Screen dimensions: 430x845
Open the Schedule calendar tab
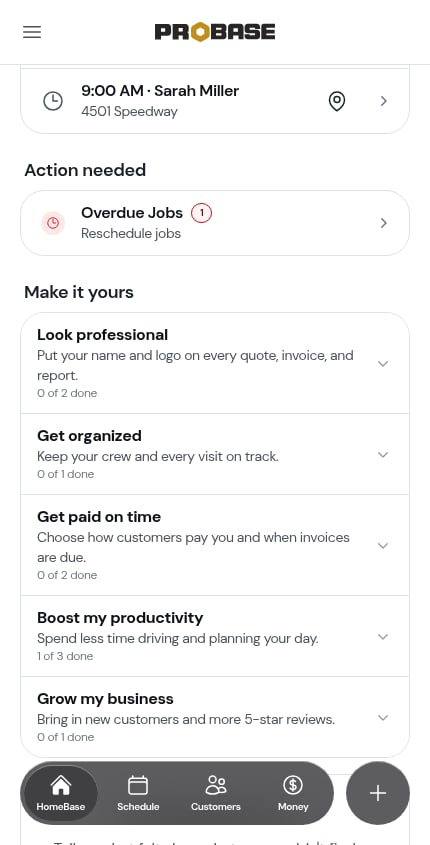point(138,793)
